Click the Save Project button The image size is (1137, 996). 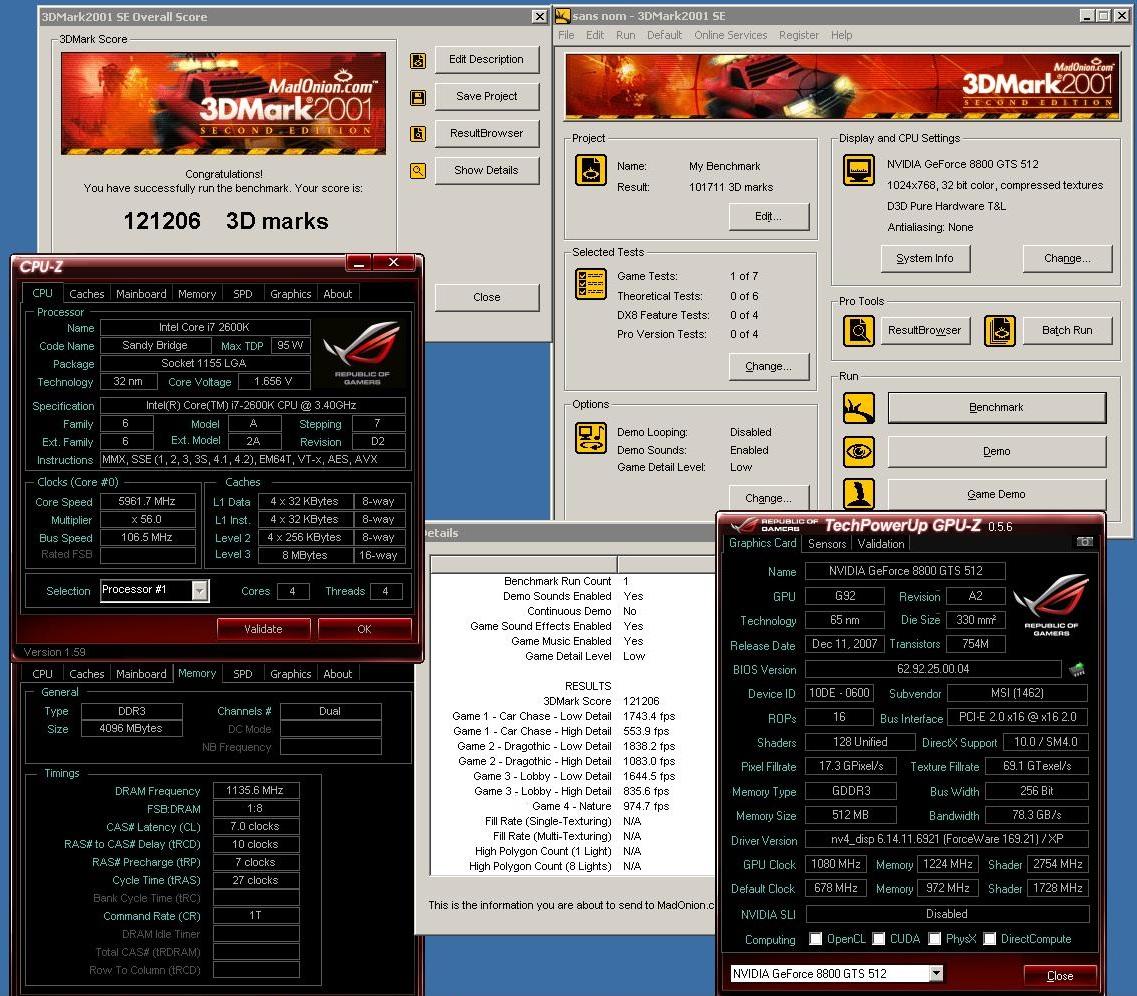[x=487, y=96]
